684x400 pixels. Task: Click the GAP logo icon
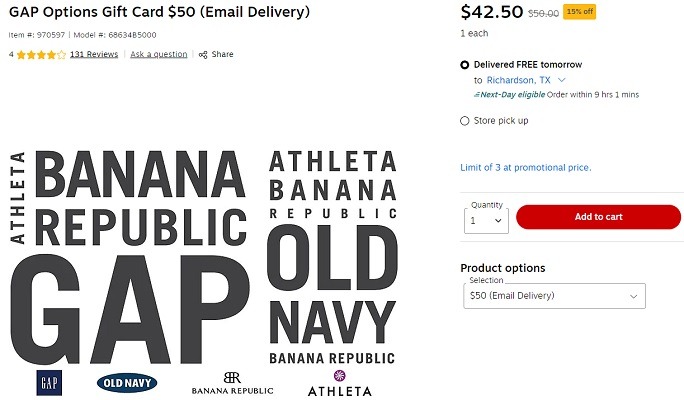point(49,383)
